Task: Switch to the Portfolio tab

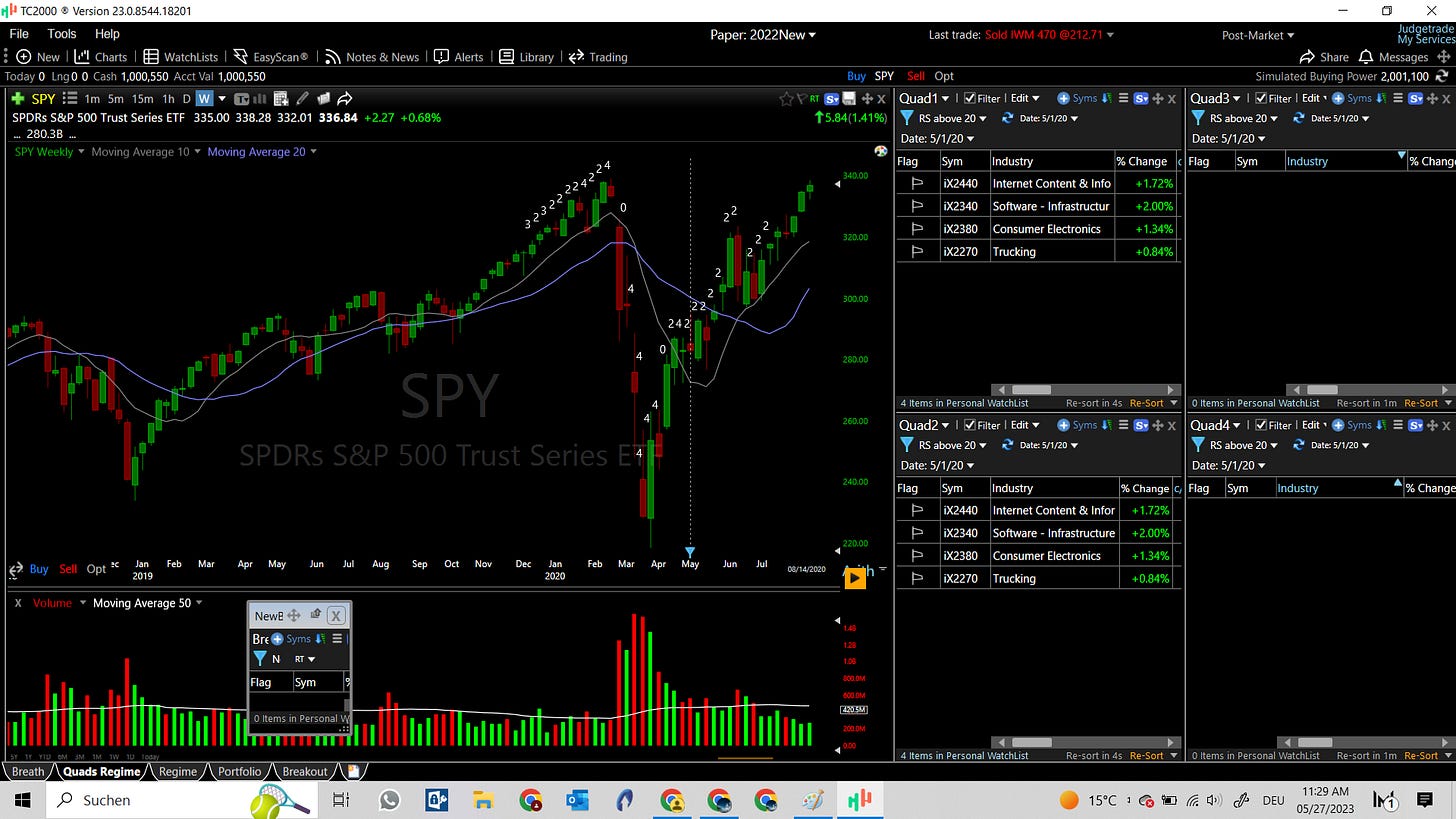Action: point(239,771)
